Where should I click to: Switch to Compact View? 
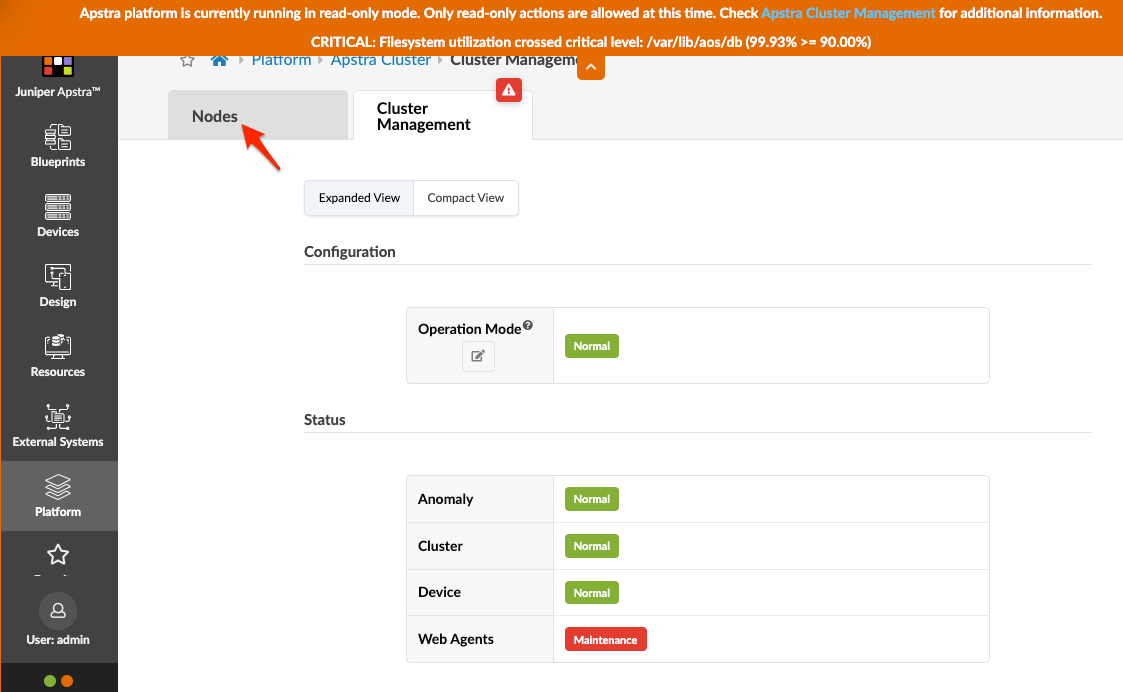(x=466, y=198)
